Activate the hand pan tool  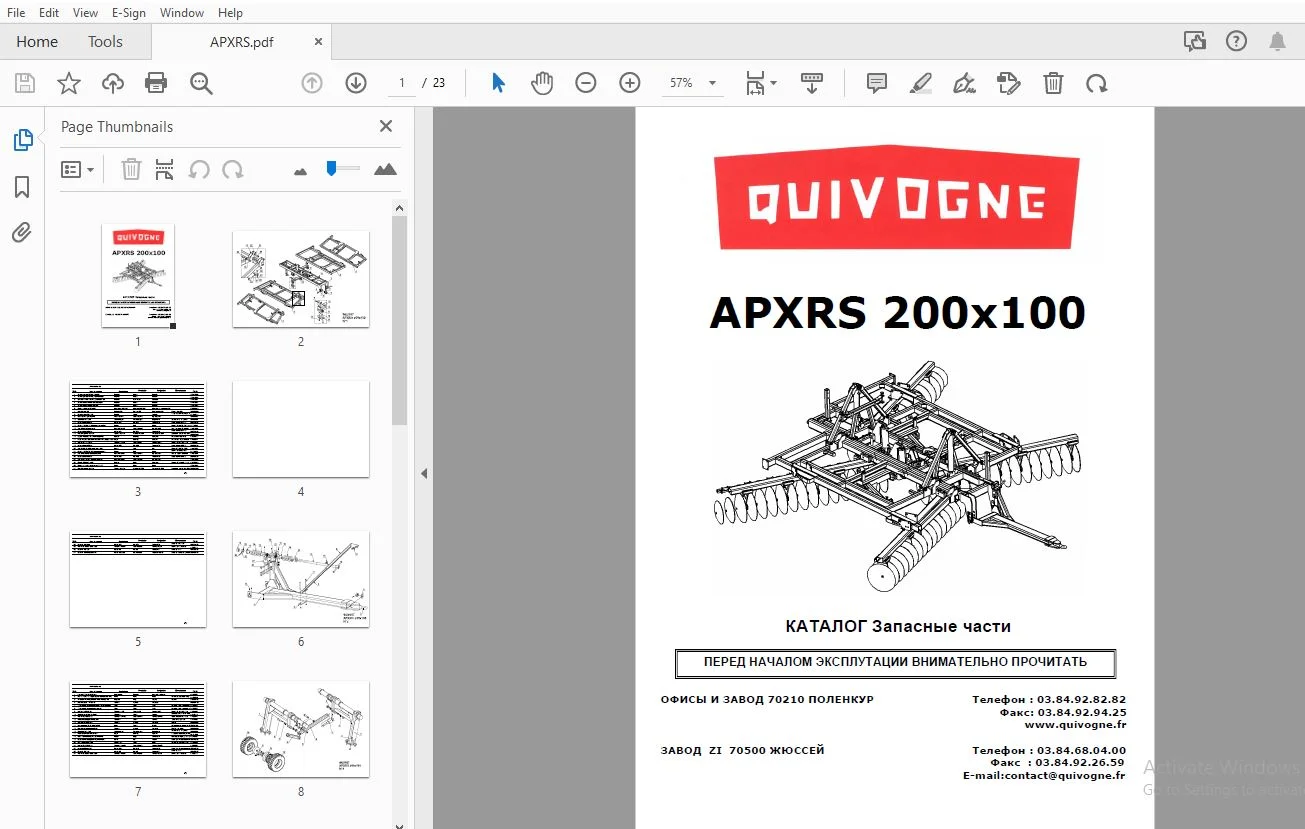[x=542, y=84]
